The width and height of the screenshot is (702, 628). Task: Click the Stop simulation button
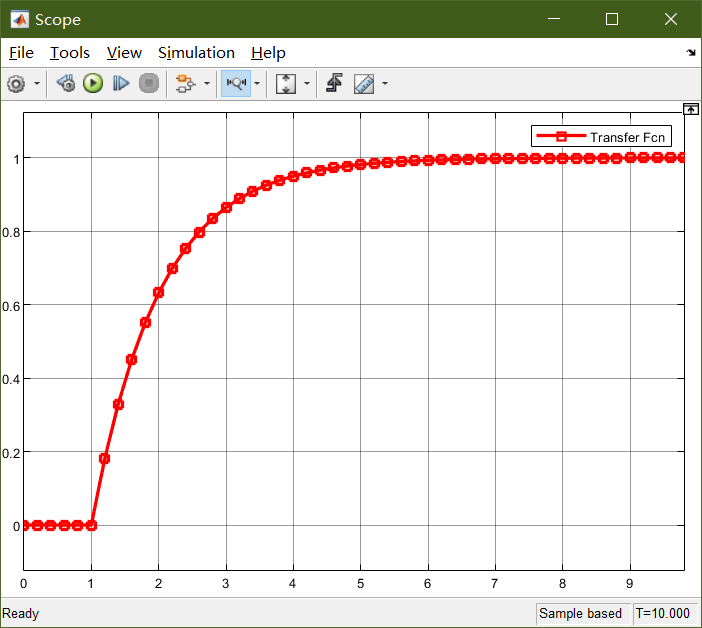149,84
